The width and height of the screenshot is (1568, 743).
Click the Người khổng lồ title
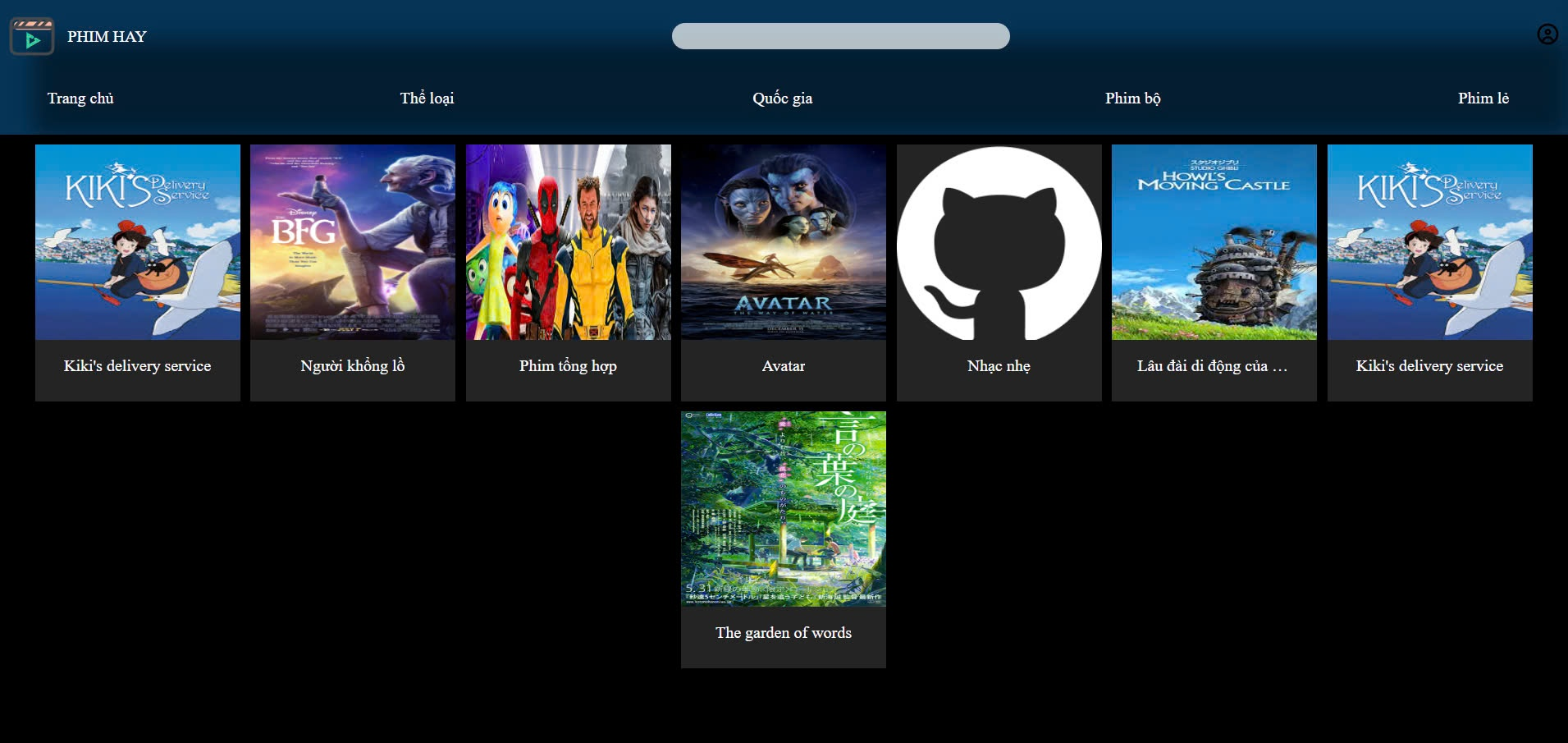click(x=353, y=366)
